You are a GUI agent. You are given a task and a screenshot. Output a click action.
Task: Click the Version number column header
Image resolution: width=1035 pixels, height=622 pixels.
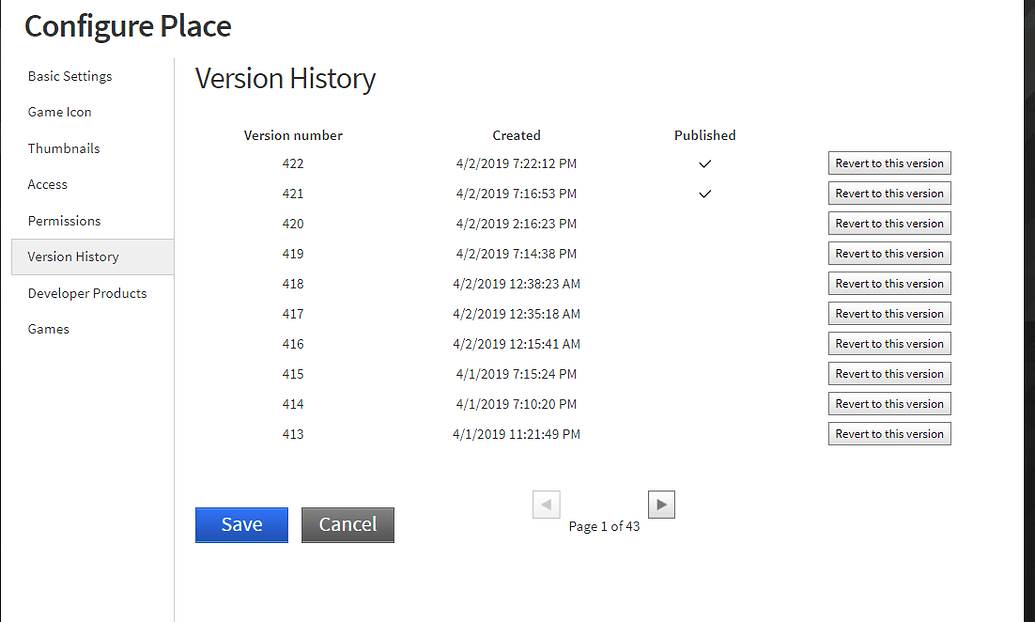pyautogui.click(x=293, y=135)
